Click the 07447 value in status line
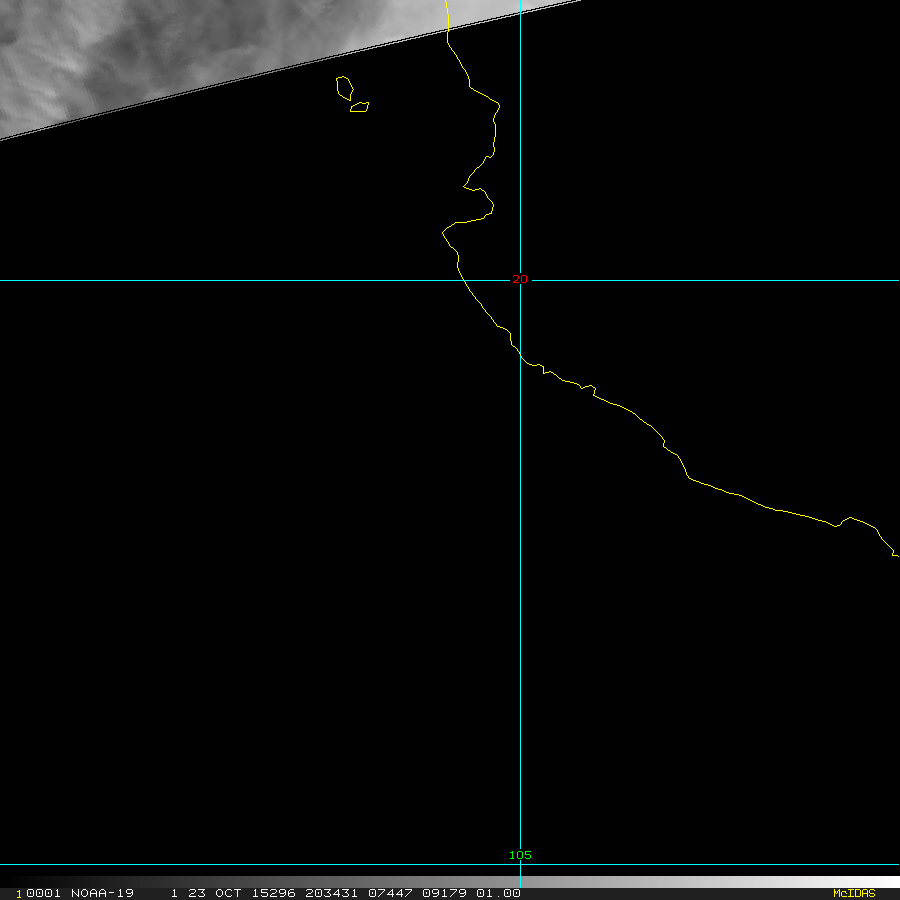Viewport: 900px width, 900px height. click(x=387, y=893)
